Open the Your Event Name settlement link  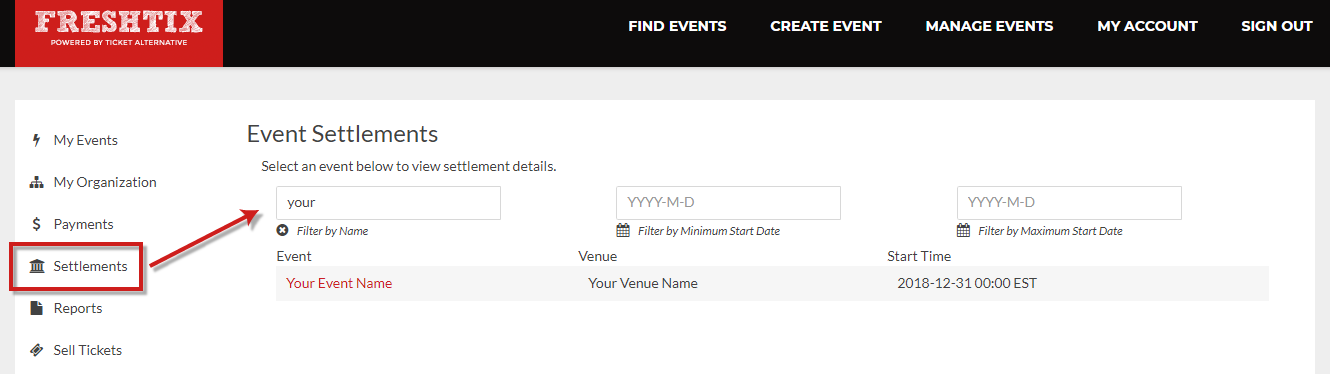click(x=339, y=283)
